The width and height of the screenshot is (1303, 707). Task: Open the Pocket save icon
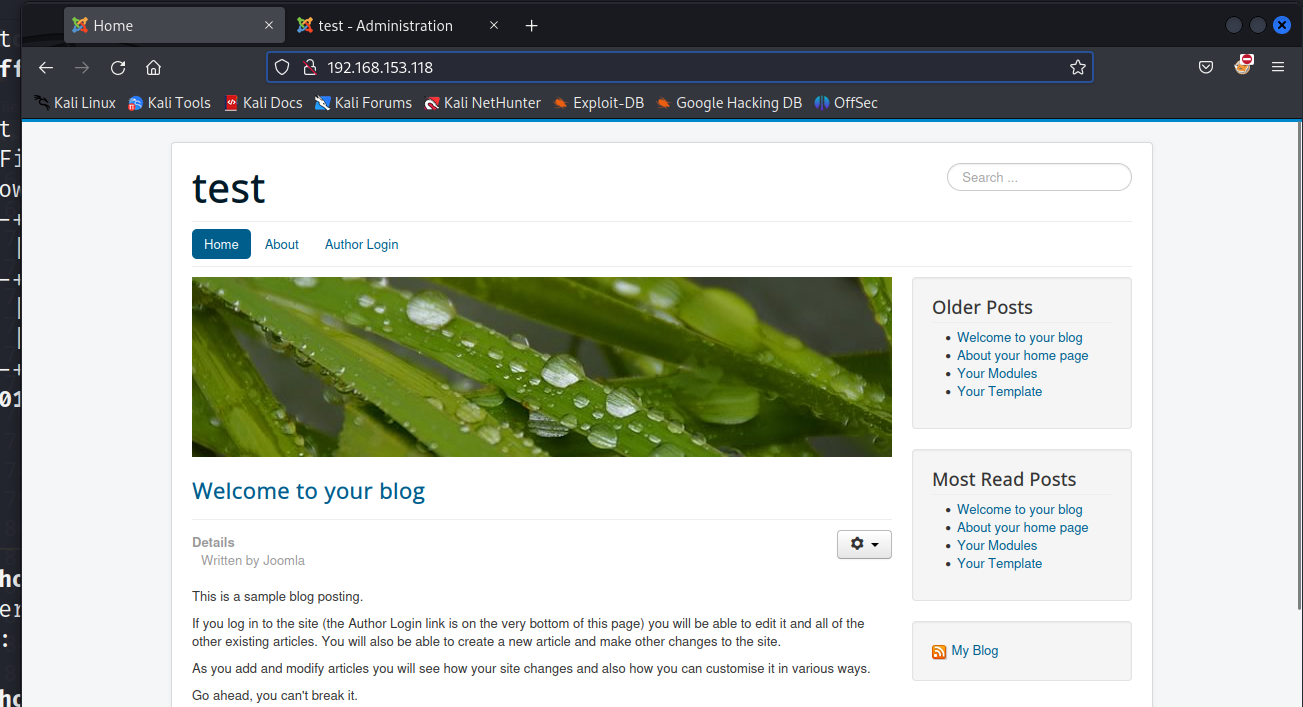tap(1206, 68)
